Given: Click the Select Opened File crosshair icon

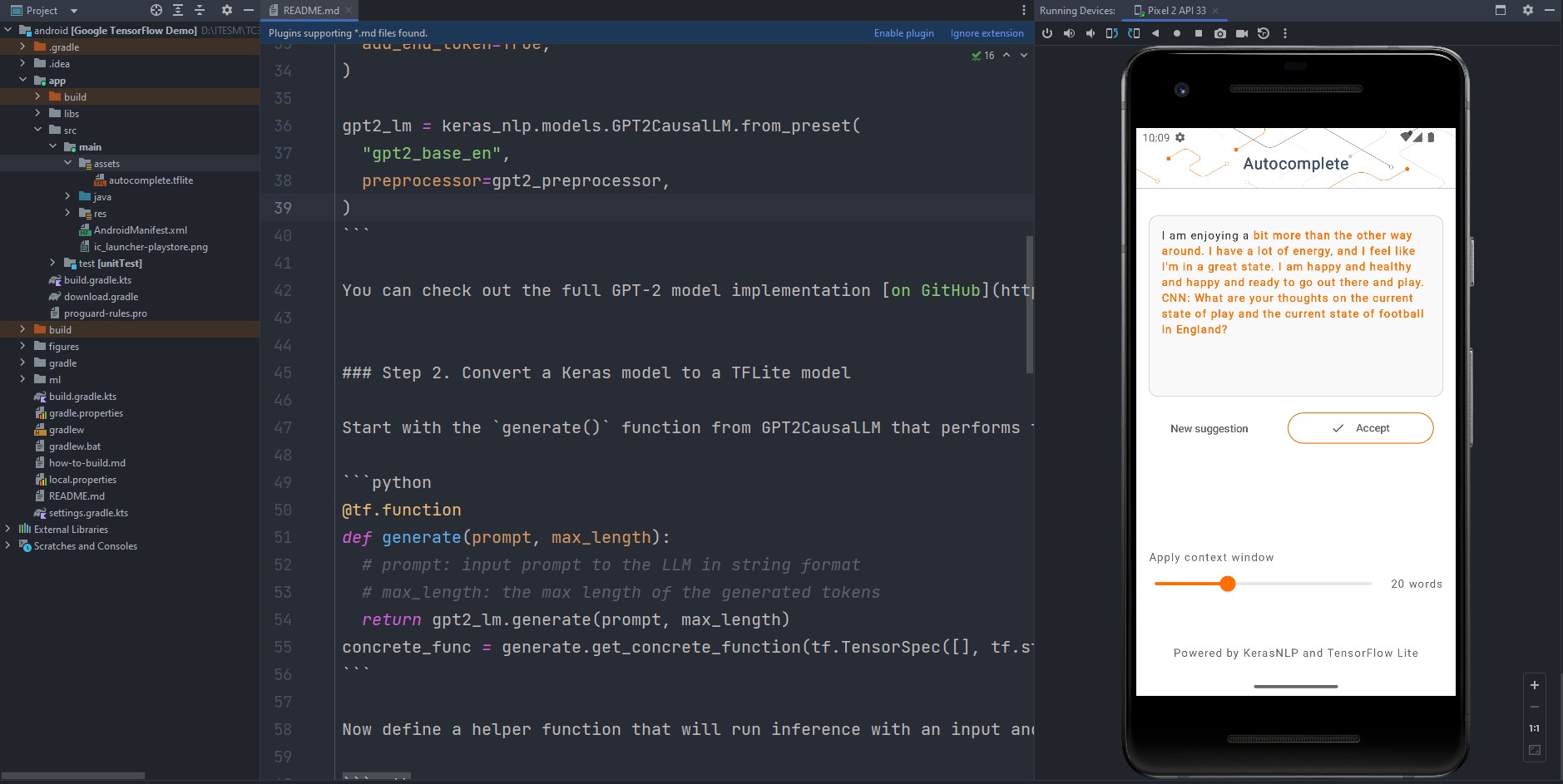Looking at the screenshot, I should pyautogui.click(x=156, y=10).
